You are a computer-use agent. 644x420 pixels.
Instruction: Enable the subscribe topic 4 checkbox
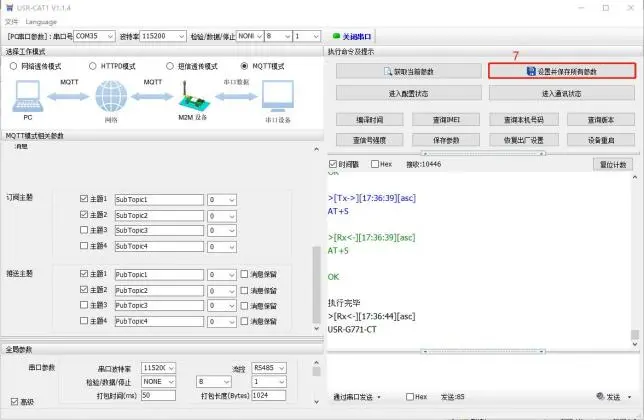pyautogui.click(x=84, y=246)
